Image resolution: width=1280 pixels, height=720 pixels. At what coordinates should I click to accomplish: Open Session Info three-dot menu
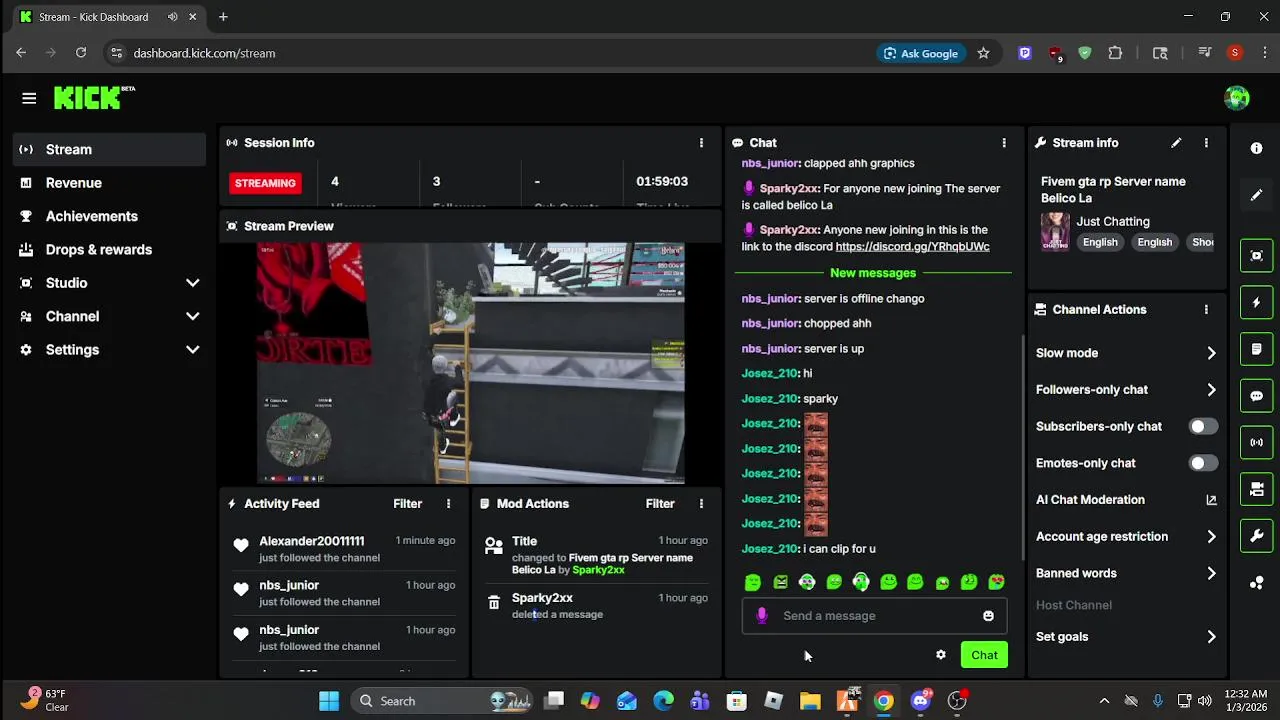pos(701,143)
